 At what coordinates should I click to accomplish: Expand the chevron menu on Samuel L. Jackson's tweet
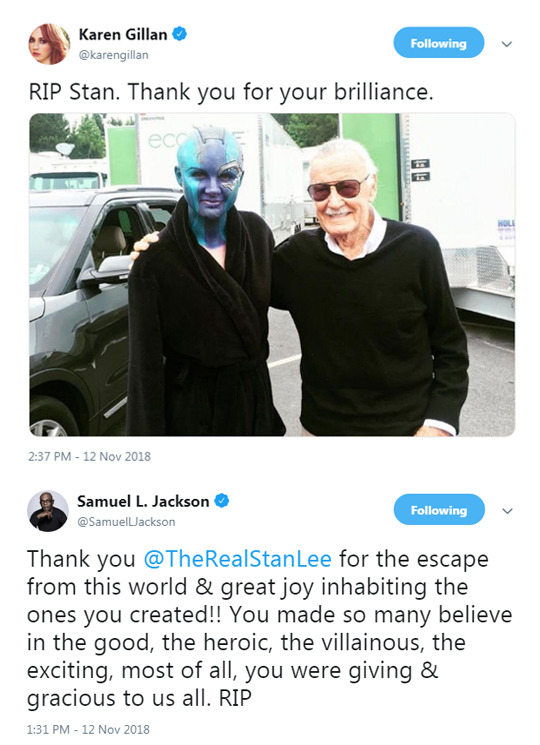click(x=507, y=511)
